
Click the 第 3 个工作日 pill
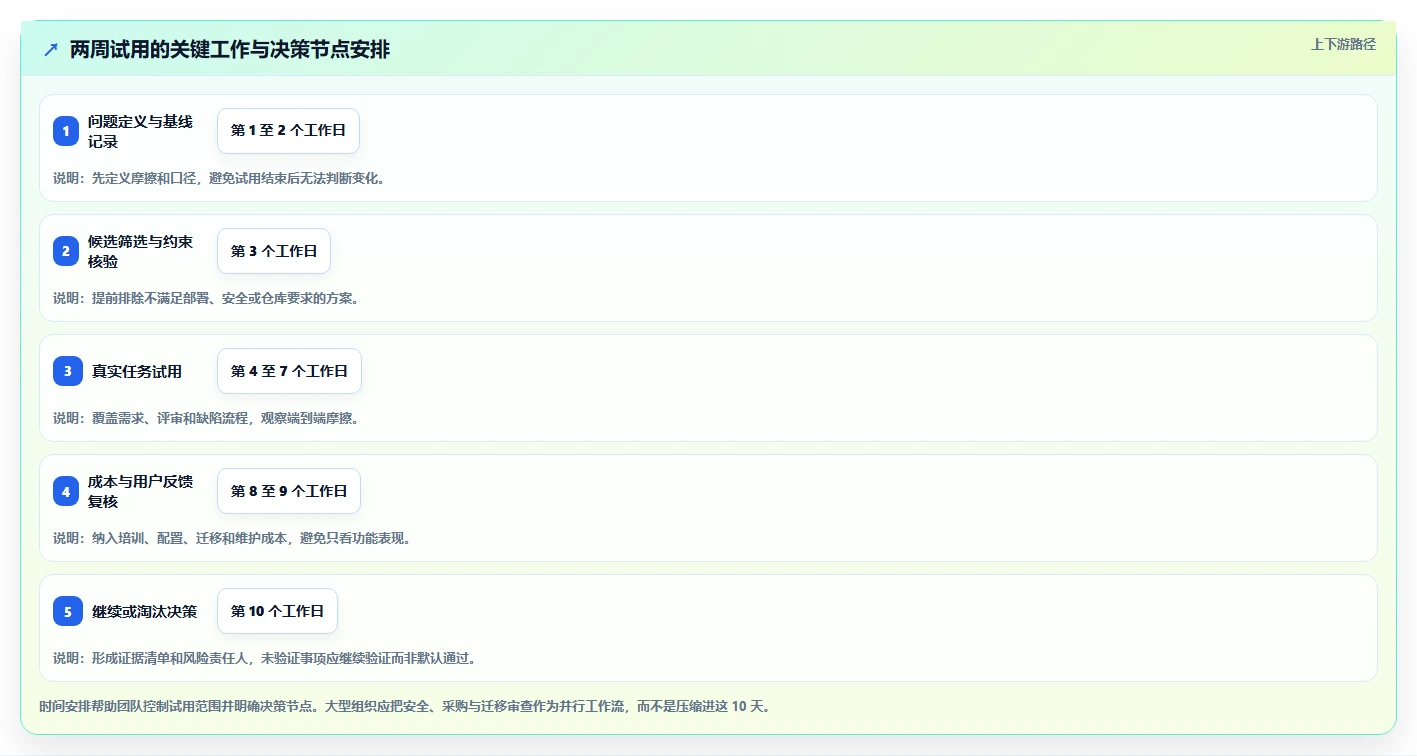[x=274, y=251]
